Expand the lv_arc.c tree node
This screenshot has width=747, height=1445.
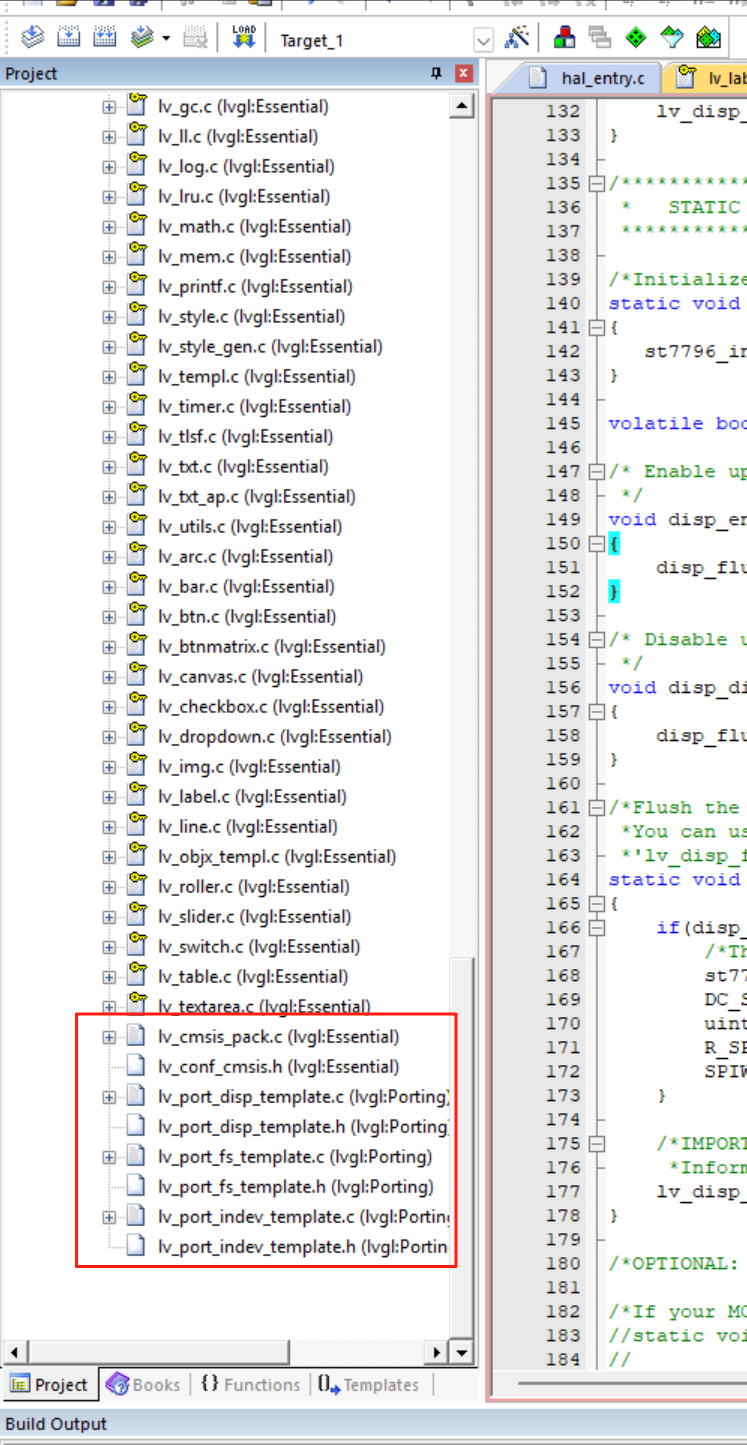click(x=109, y=557)
